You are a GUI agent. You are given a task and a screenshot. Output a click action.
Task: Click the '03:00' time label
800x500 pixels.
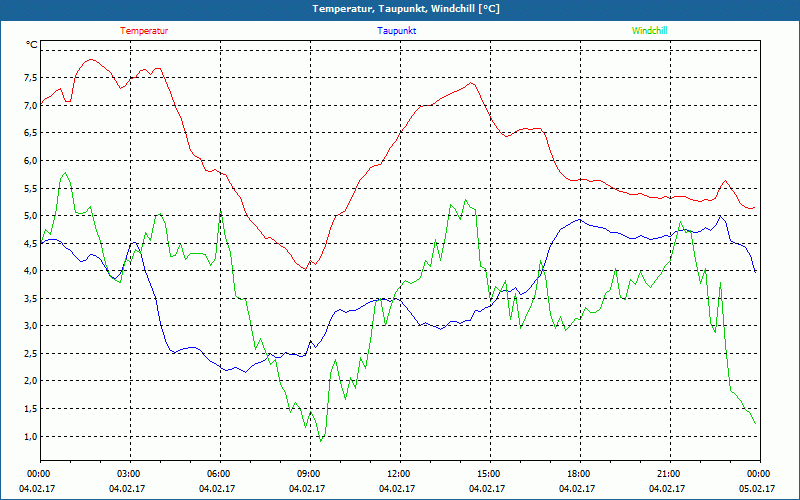point(131,474)
